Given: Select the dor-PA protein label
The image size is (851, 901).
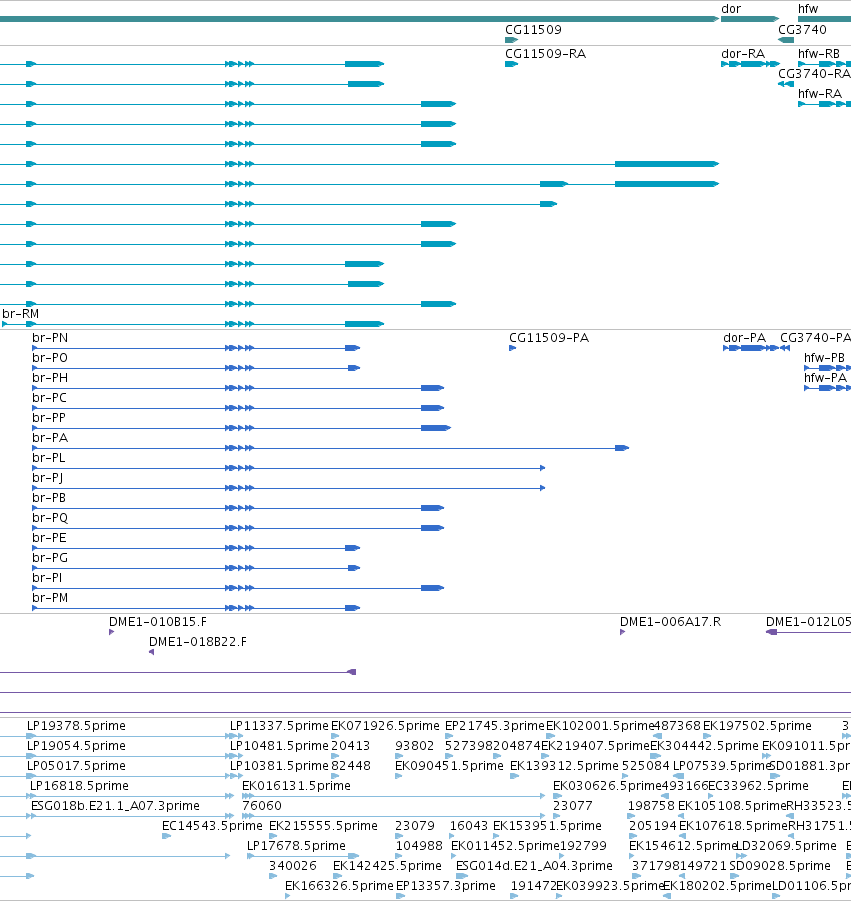Looking at the screenshot, I should [745, 338].
